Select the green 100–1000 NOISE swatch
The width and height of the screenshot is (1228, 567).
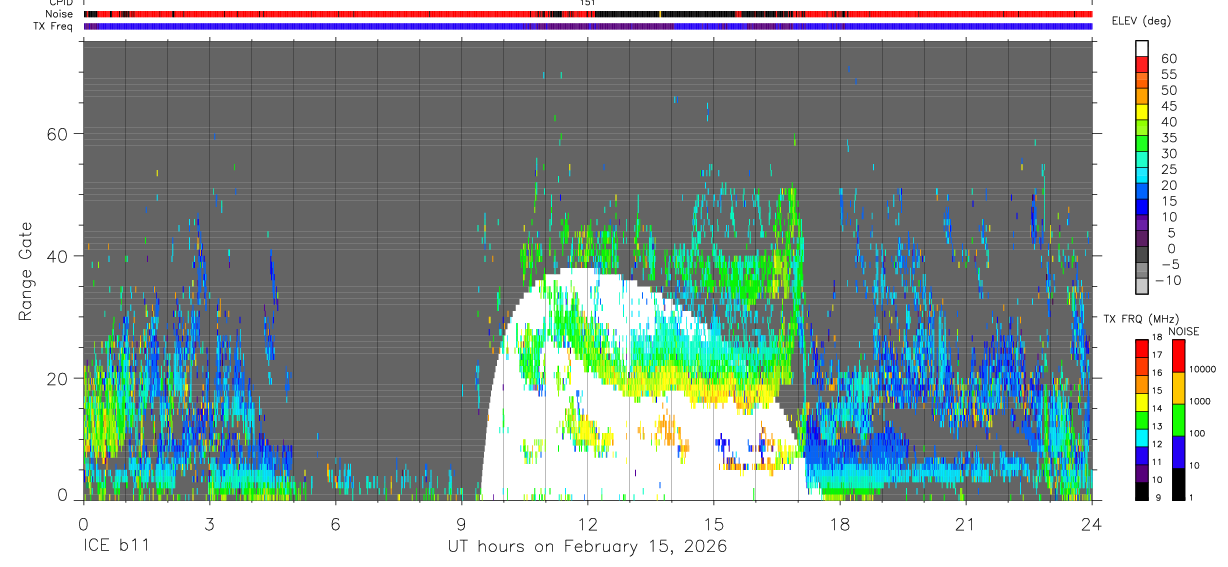(1177, 419)
